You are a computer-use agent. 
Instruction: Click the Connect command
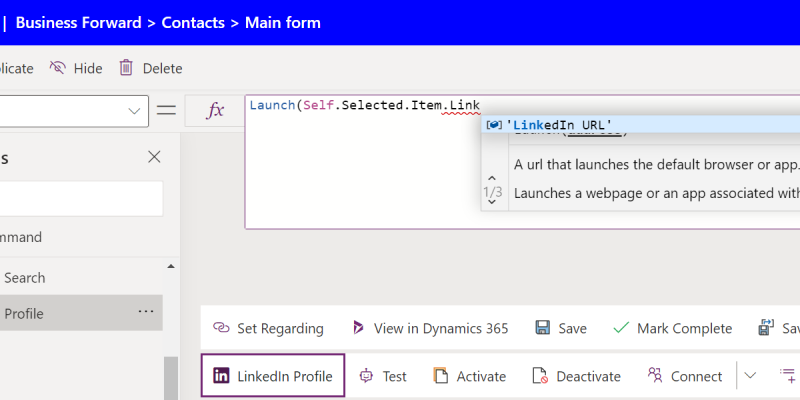click(685, 376)
